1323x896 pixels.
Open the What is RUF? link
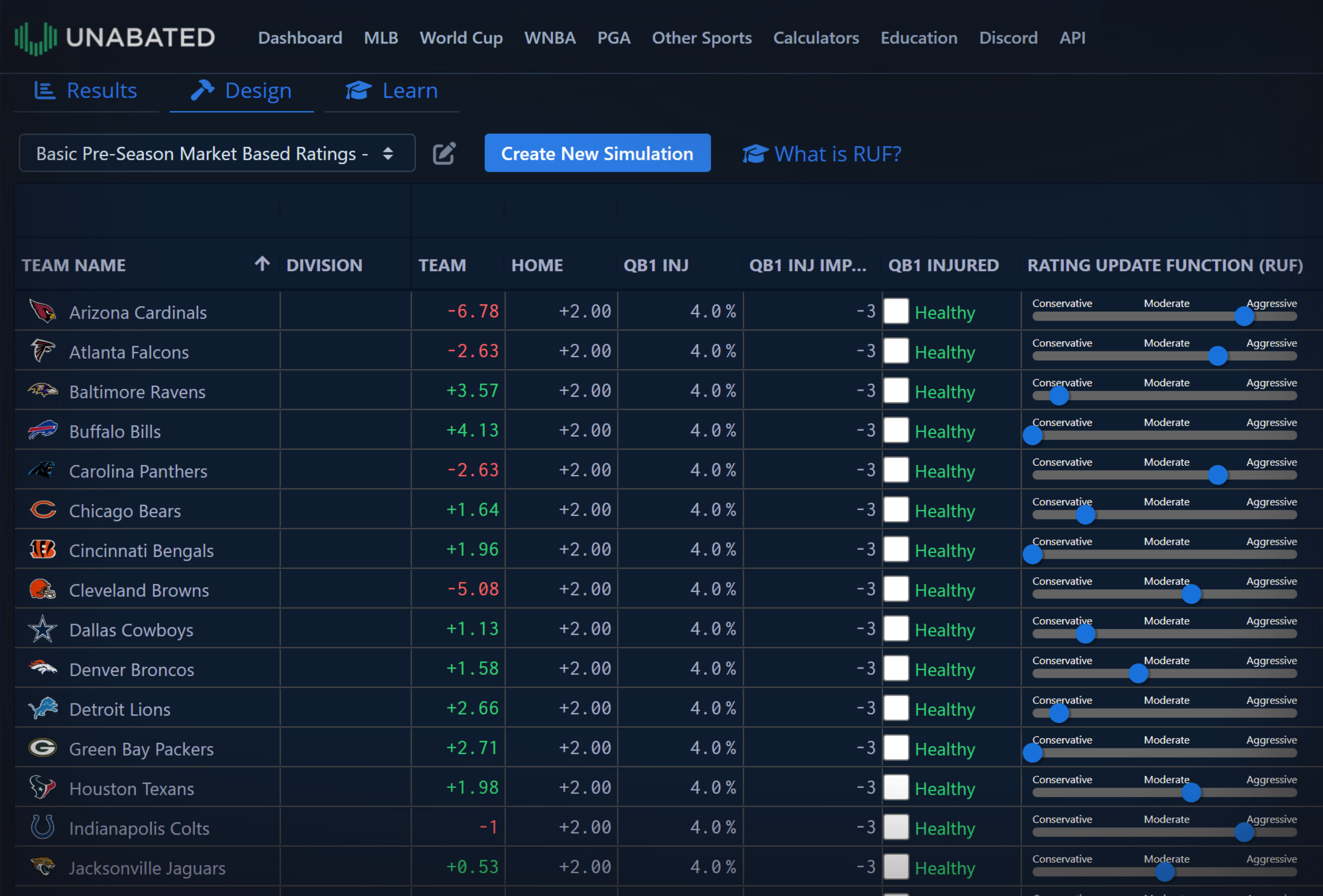[822, 154]
